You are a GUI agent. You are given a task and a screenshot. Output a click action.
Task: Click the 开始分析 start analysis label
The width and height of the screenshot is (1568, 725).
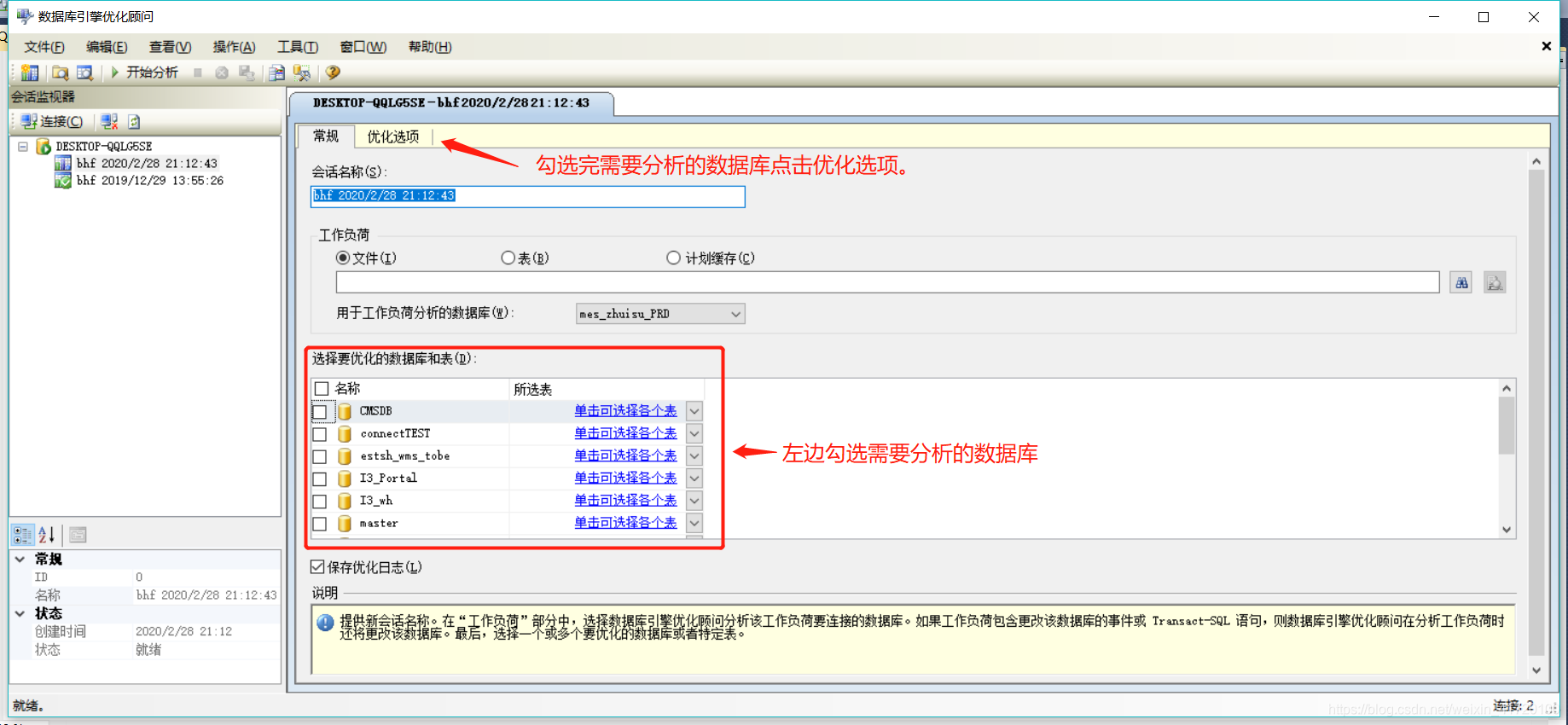coord(152,72)
